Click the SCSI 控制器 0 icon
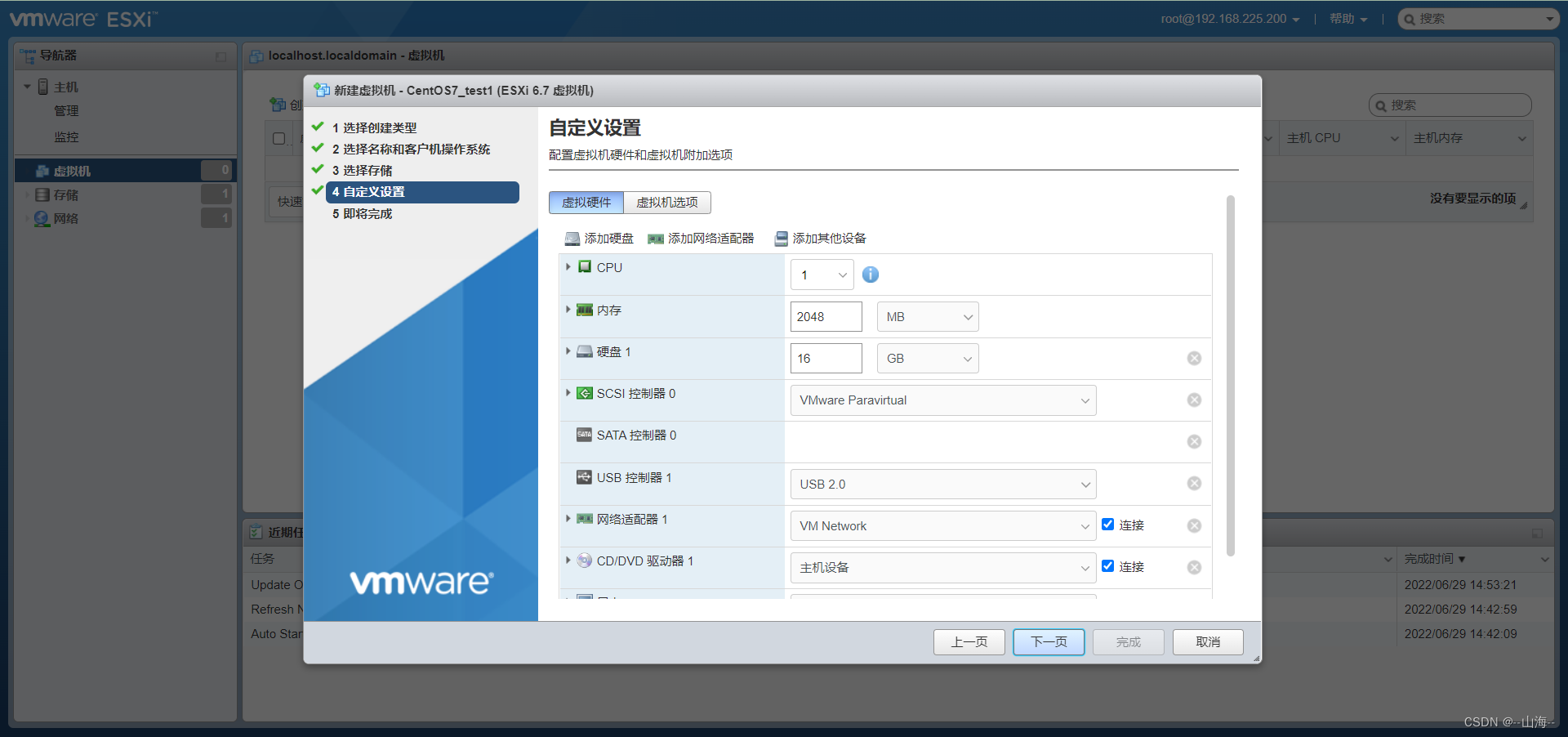This screenshot has height=737, width=1568. pyautogui.click(x=585, y=393)
